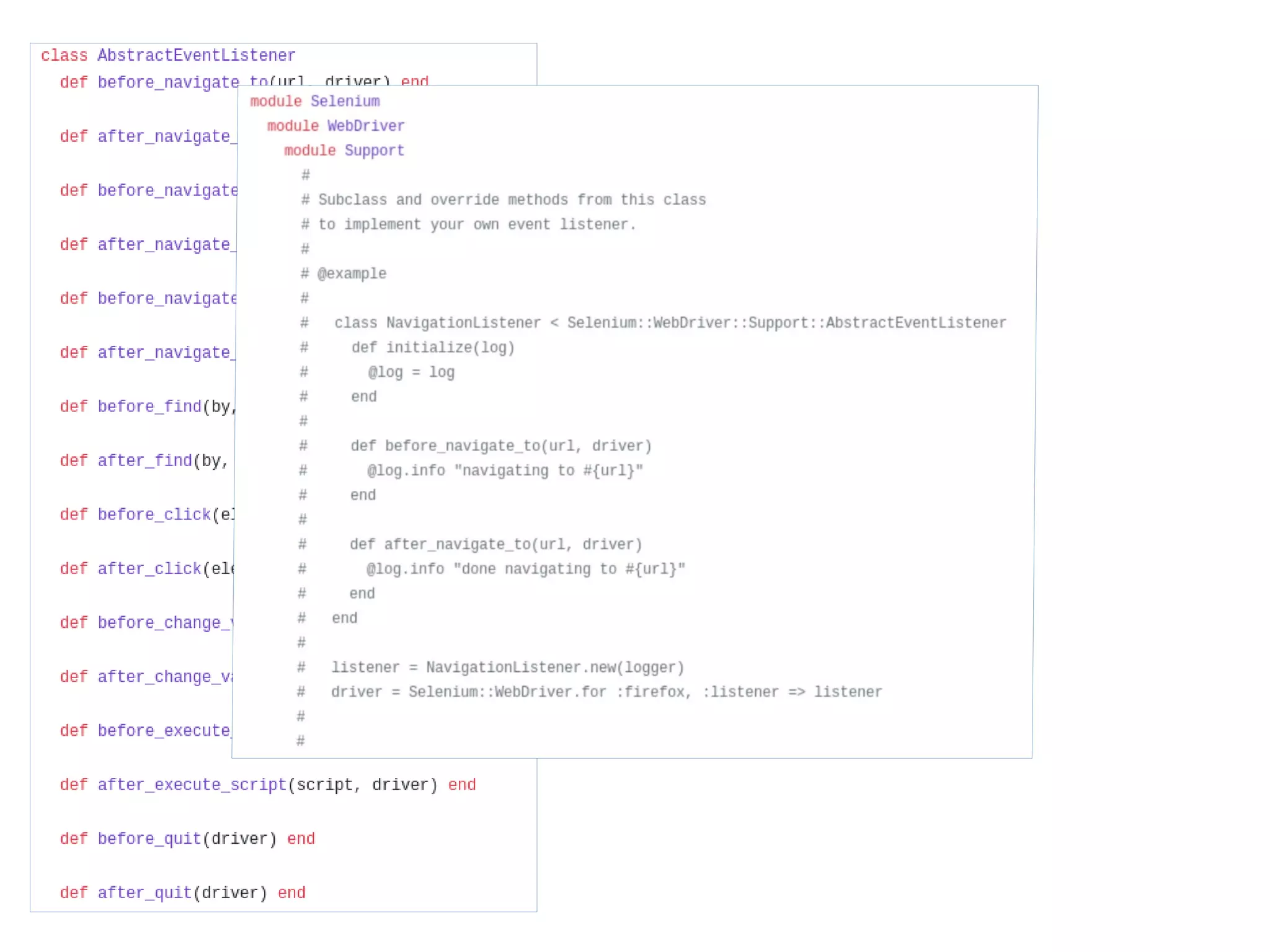The height and width of the screenshot is (952, 1270).
Task: Click the 'module Support' line
Action: 344,151
